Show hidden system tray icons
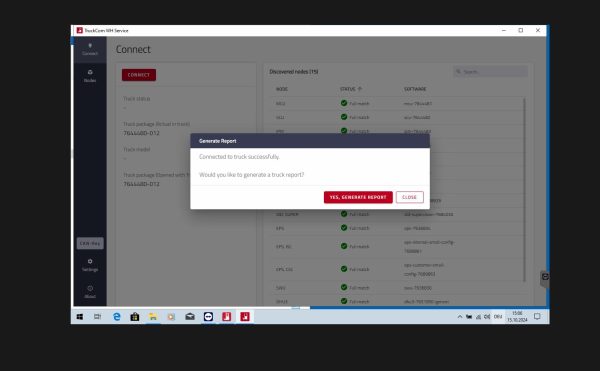Image resolution: width=600 pixels, height=371 pixels. (460, 317)
